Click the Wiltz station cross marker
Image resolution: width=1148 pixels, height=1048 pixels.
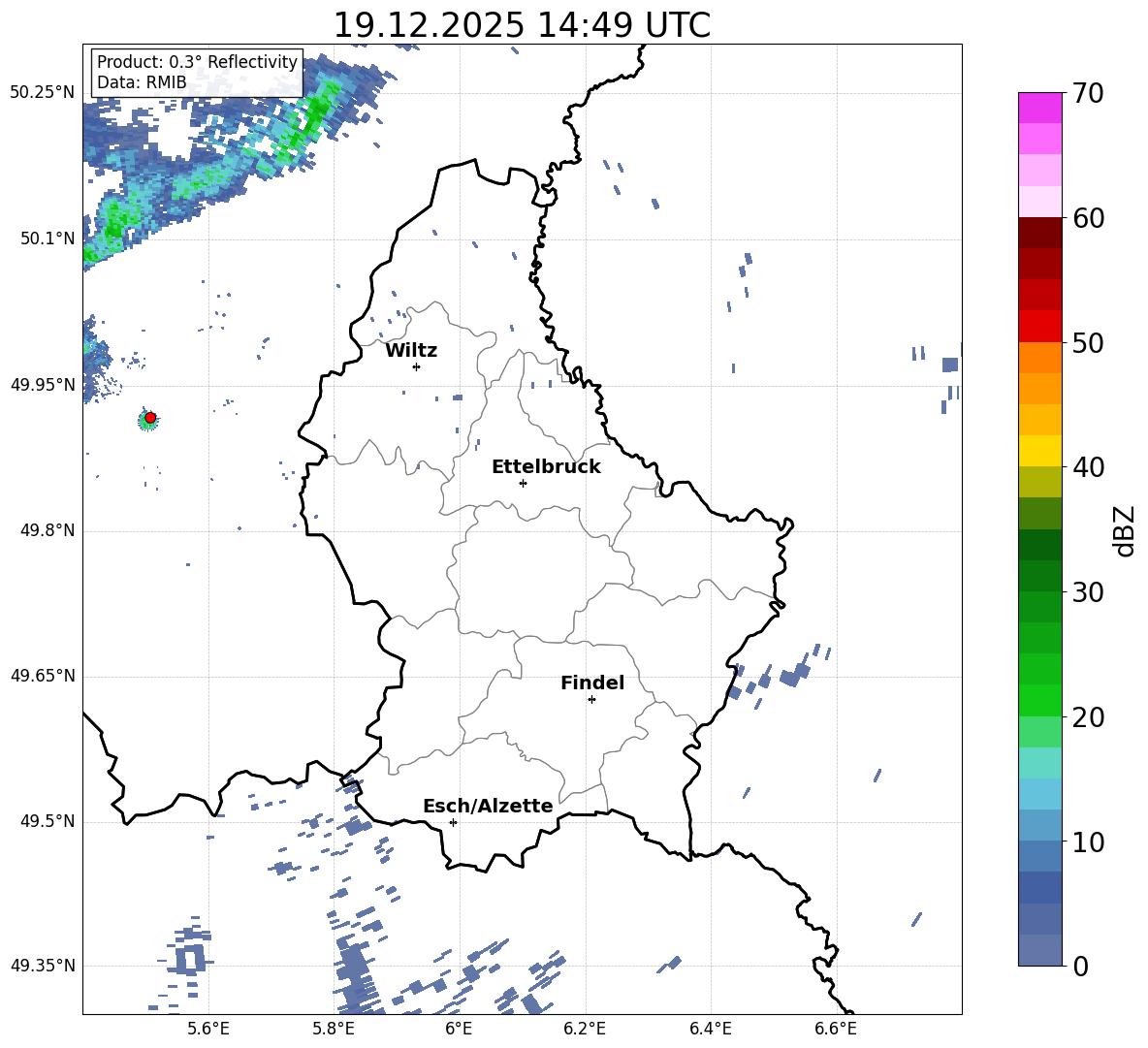point(416,366)
